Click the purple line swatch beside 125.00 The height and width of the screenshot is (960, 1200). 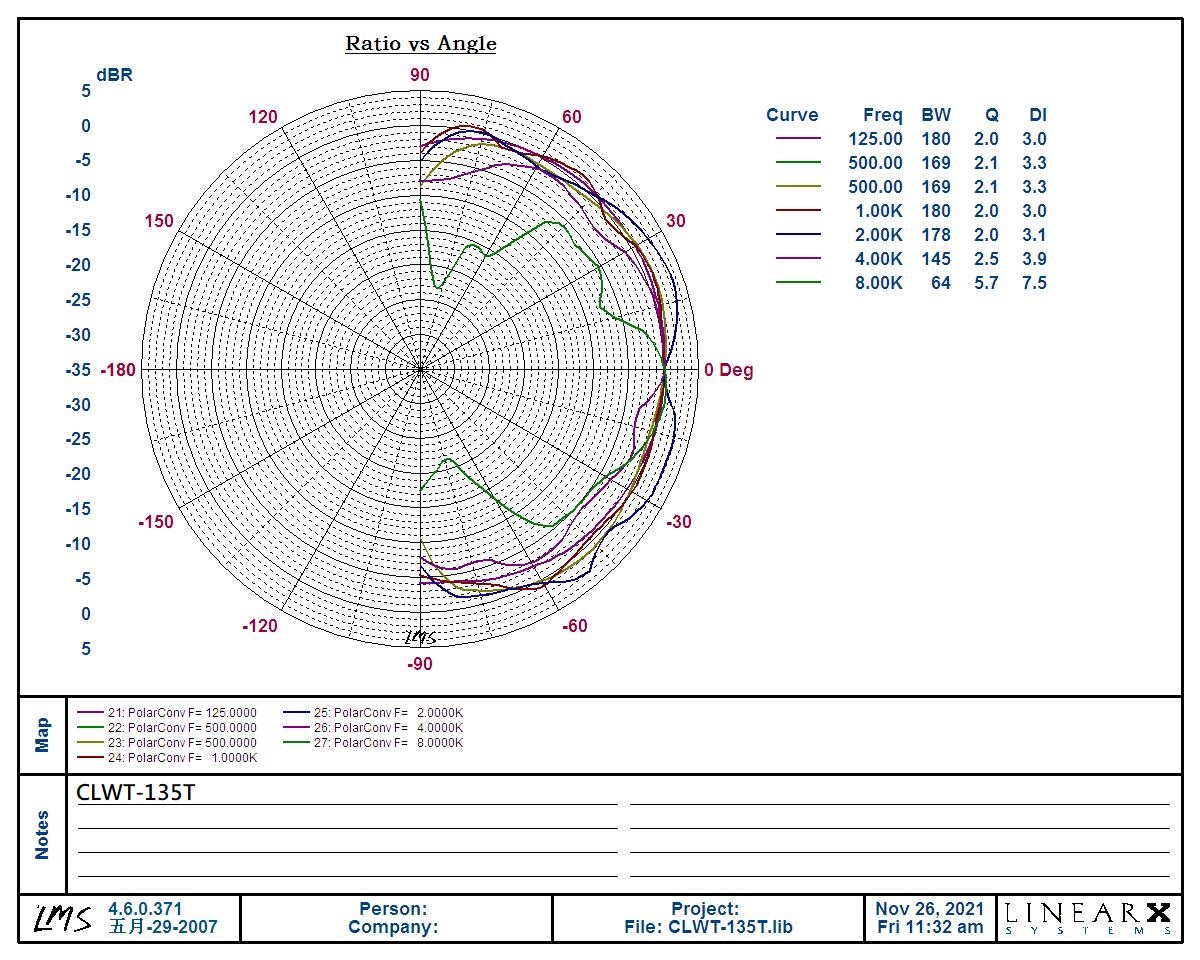pos(797,139)
